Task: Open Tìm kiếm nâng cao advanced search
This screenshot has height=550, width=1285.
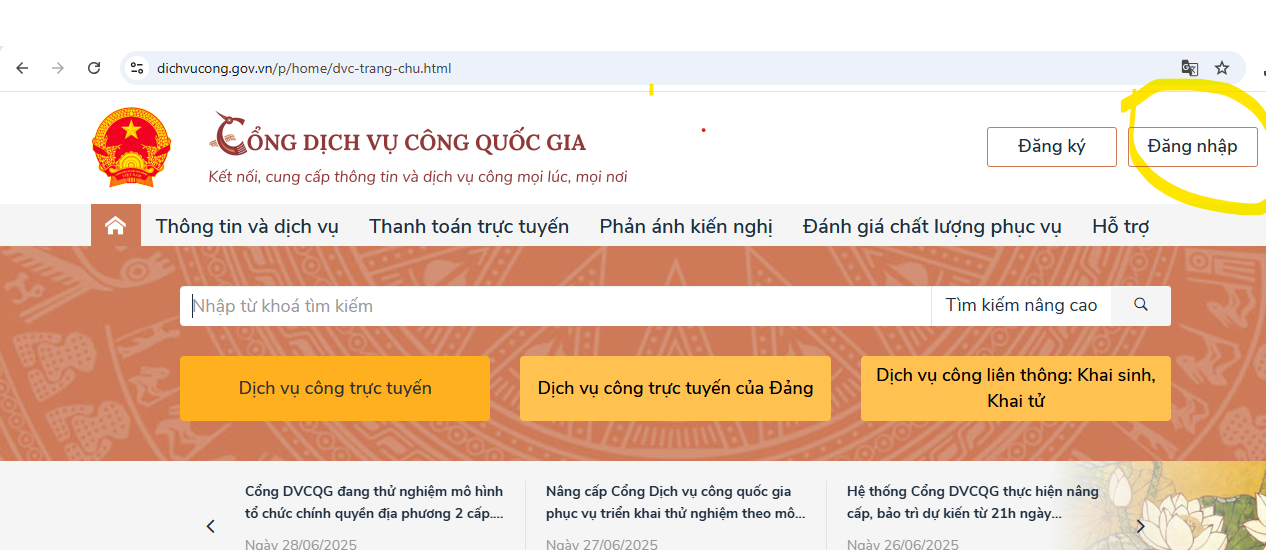Action: tap(1021, 305)
